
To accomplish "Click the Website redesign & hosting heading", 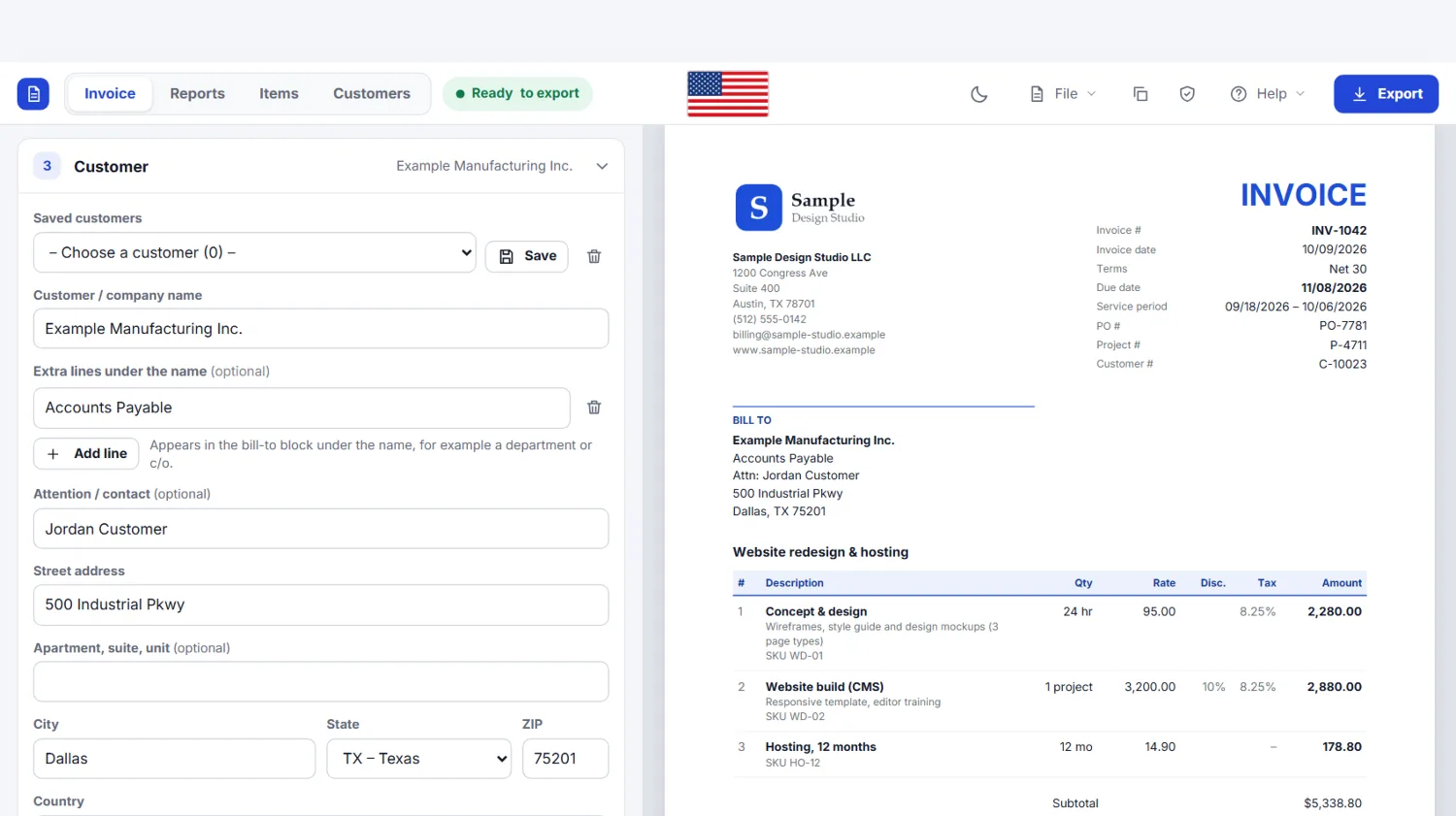I will point(820,552).
